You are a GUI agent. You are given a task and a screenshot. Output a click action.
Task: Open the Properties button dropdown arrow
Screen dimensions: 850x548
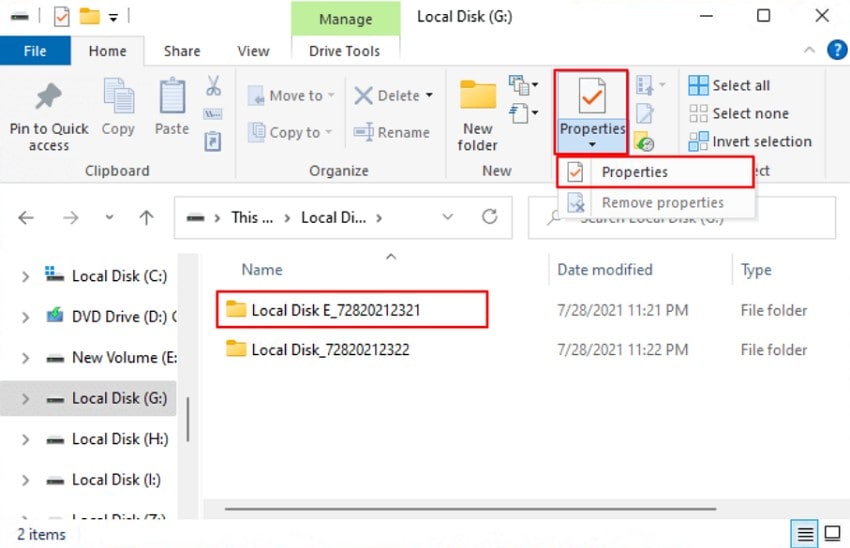592,144
